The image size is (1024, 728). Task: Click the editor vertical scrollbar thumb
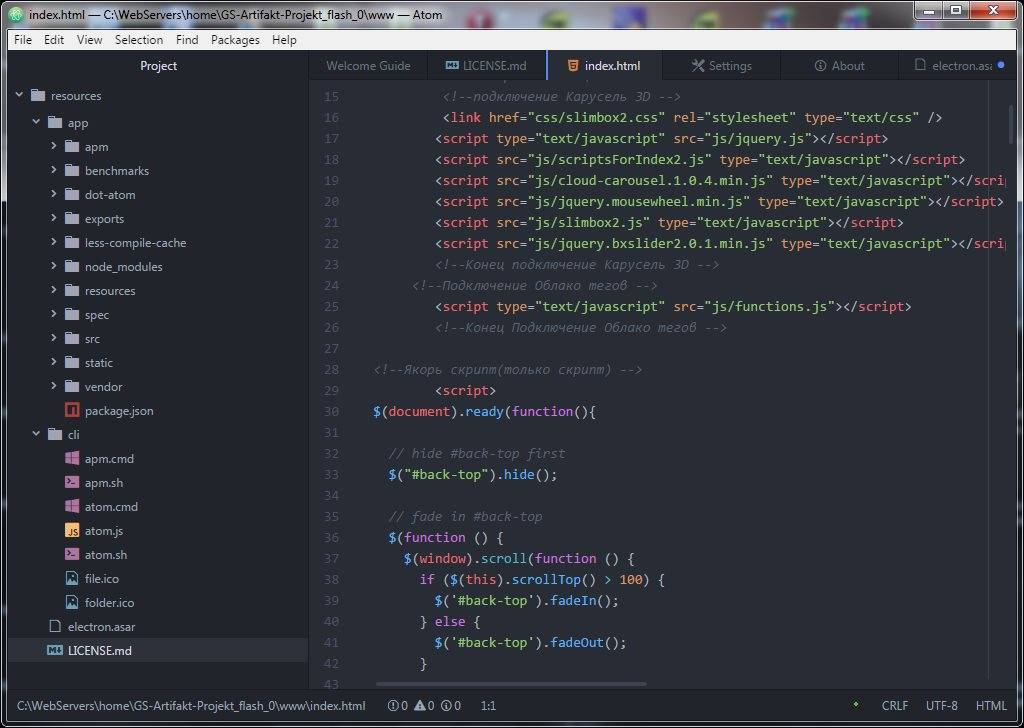coord(1012,124)
